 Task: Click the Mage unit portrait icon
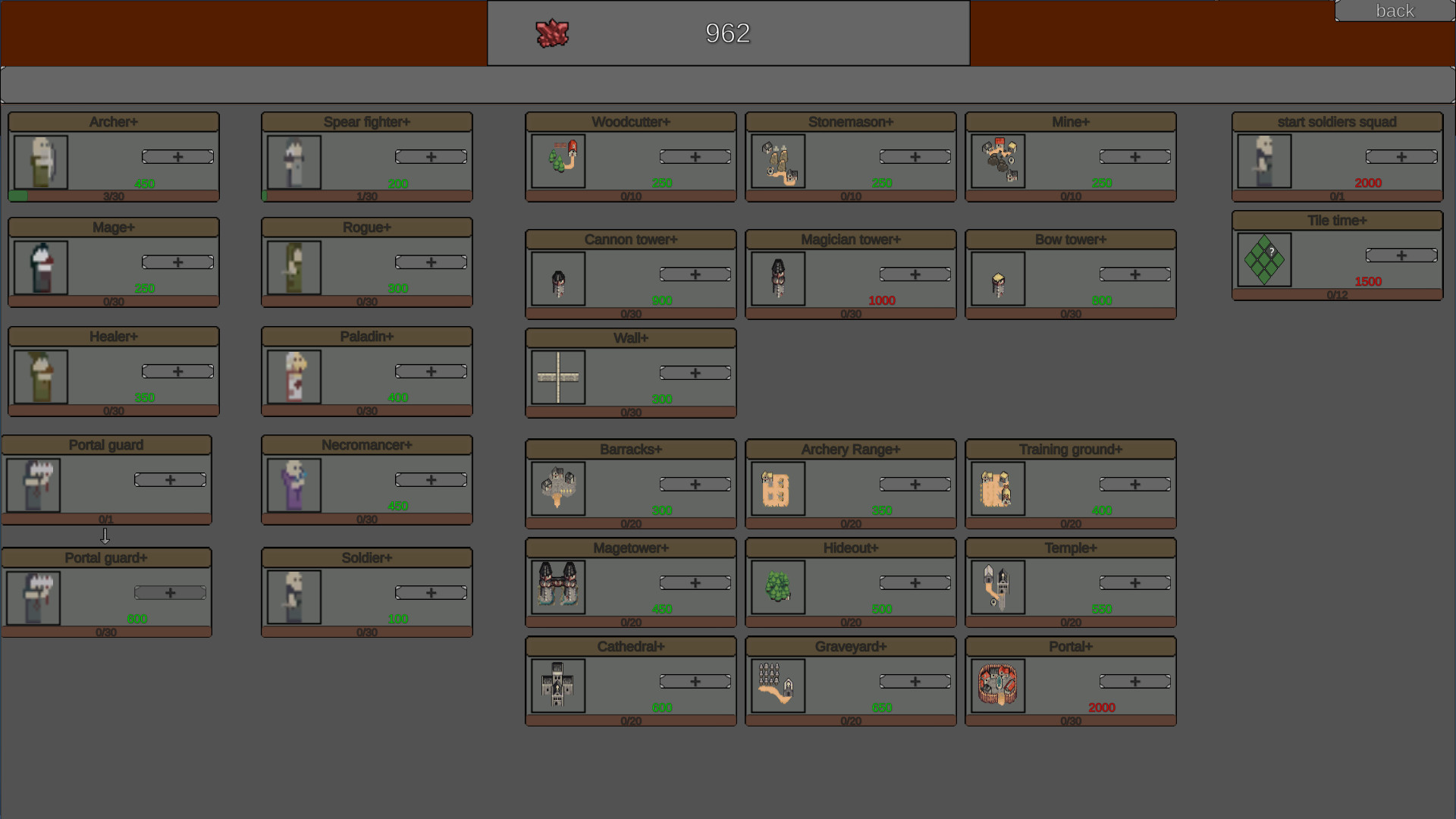point(41,268)
